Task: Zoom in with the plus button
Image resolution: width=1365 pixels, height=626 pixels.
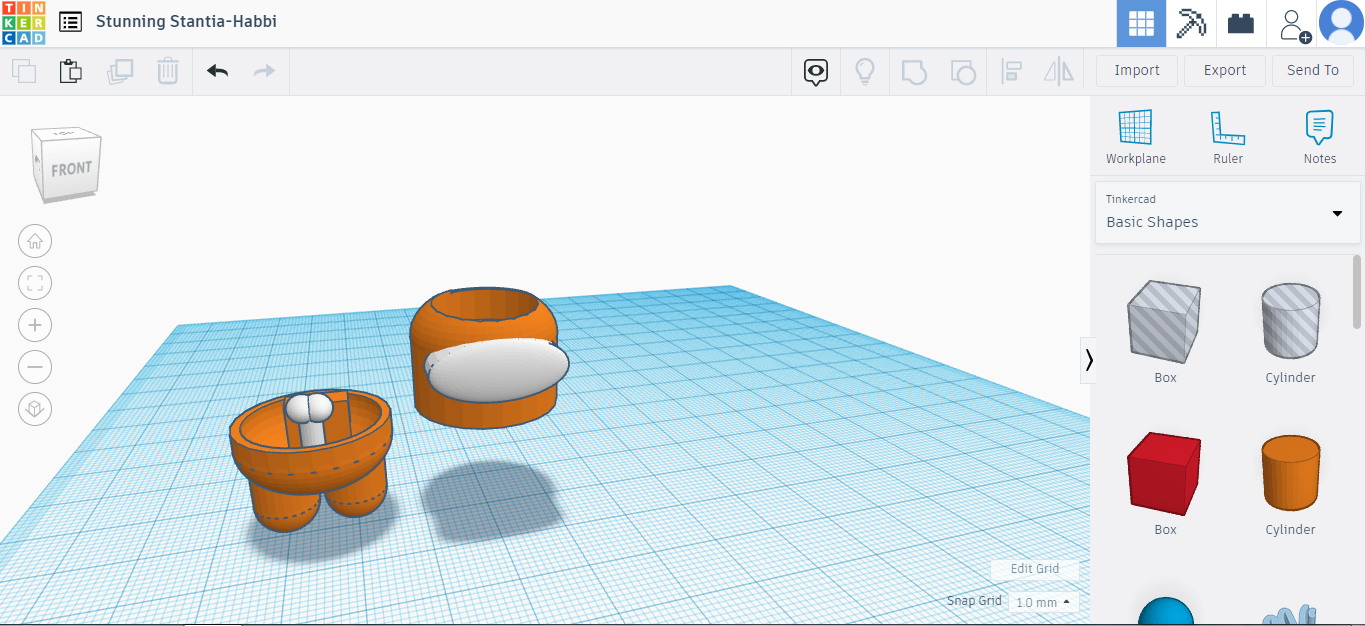Action: [x=35, y=325]
